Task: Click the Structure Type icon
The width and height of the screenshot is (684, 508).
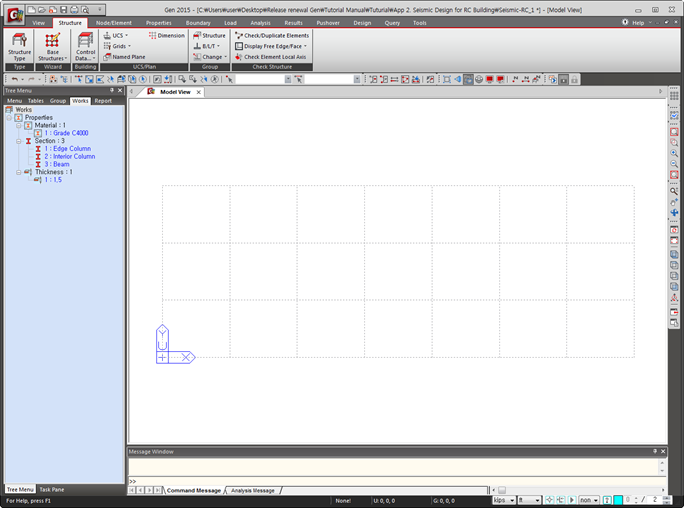Action: [19, 43]
